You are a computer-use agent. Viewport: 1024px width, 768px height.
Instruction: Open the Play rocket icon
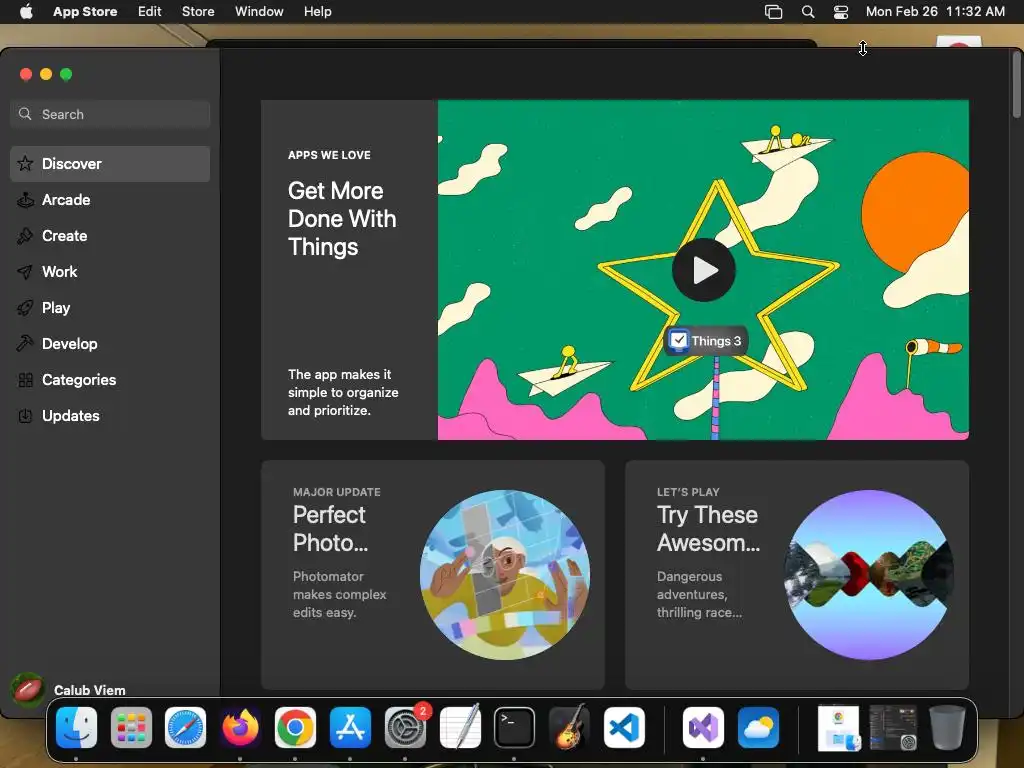25,308
